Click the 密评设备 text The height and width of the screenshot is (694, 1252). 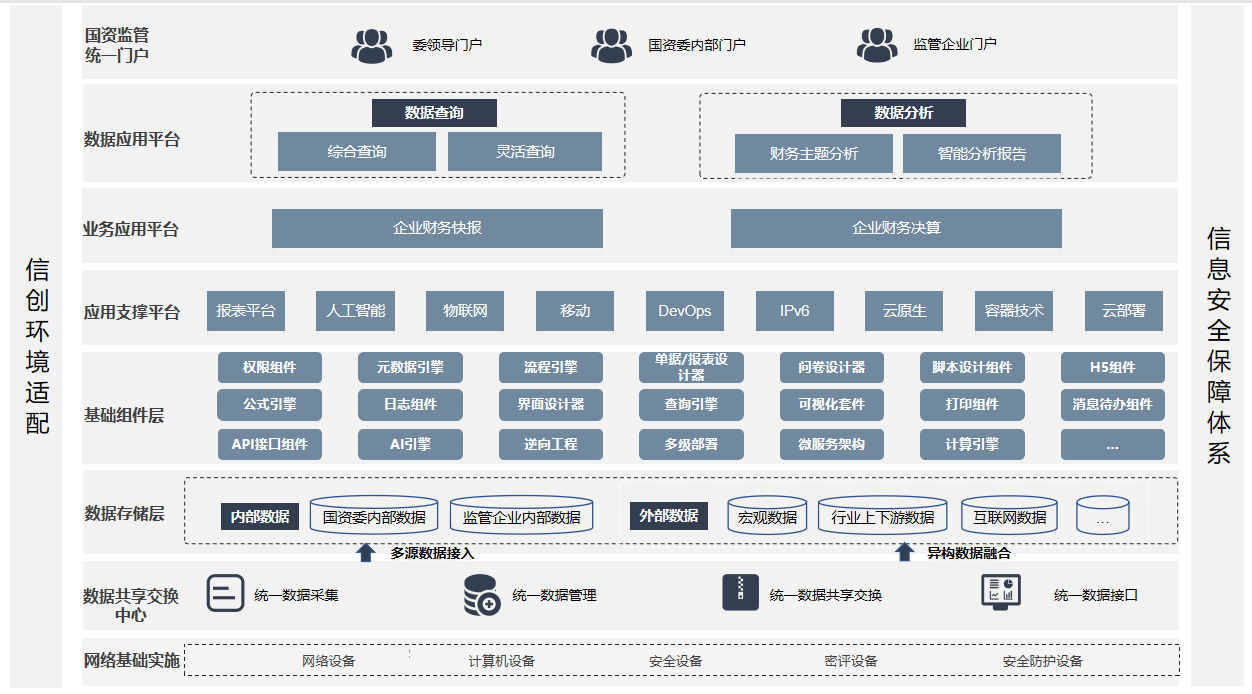click(851, 661)
